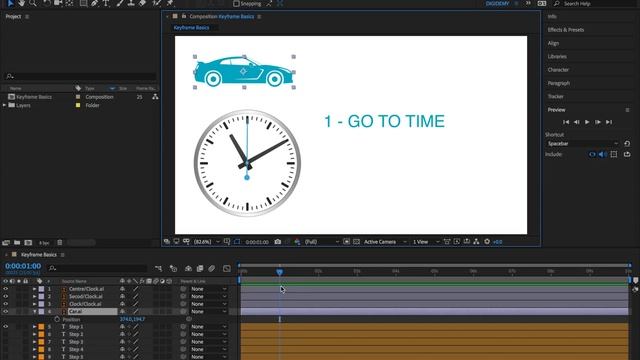Viewport: 640px width, 360px height.
Task: Open the Align panel
Action: [553, 43]
